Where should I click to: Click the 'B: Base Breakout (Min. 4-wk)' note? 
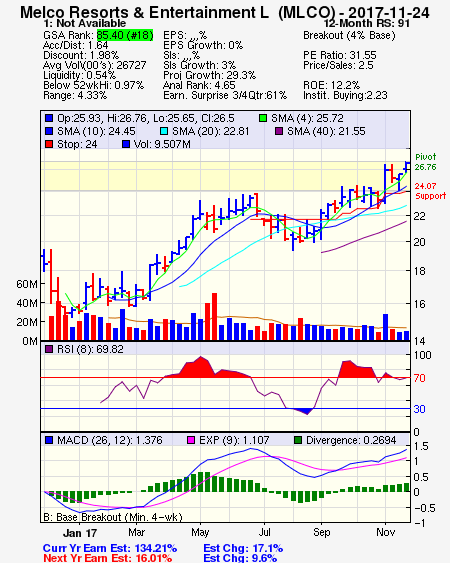113,517
